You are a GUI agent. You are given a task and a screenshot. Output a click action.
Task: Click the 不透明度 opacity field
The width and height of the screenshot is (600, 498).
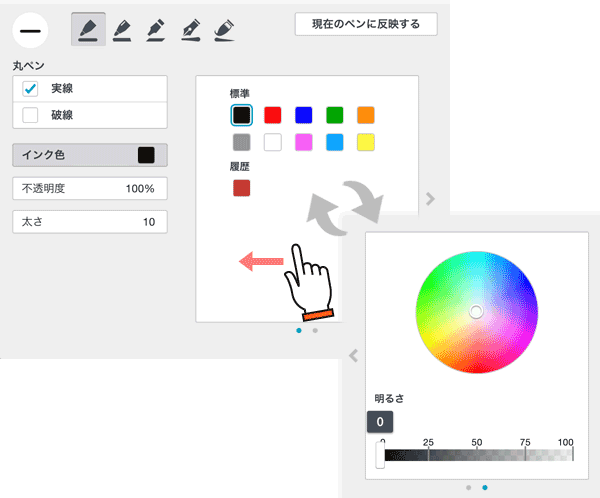[89, 188]
